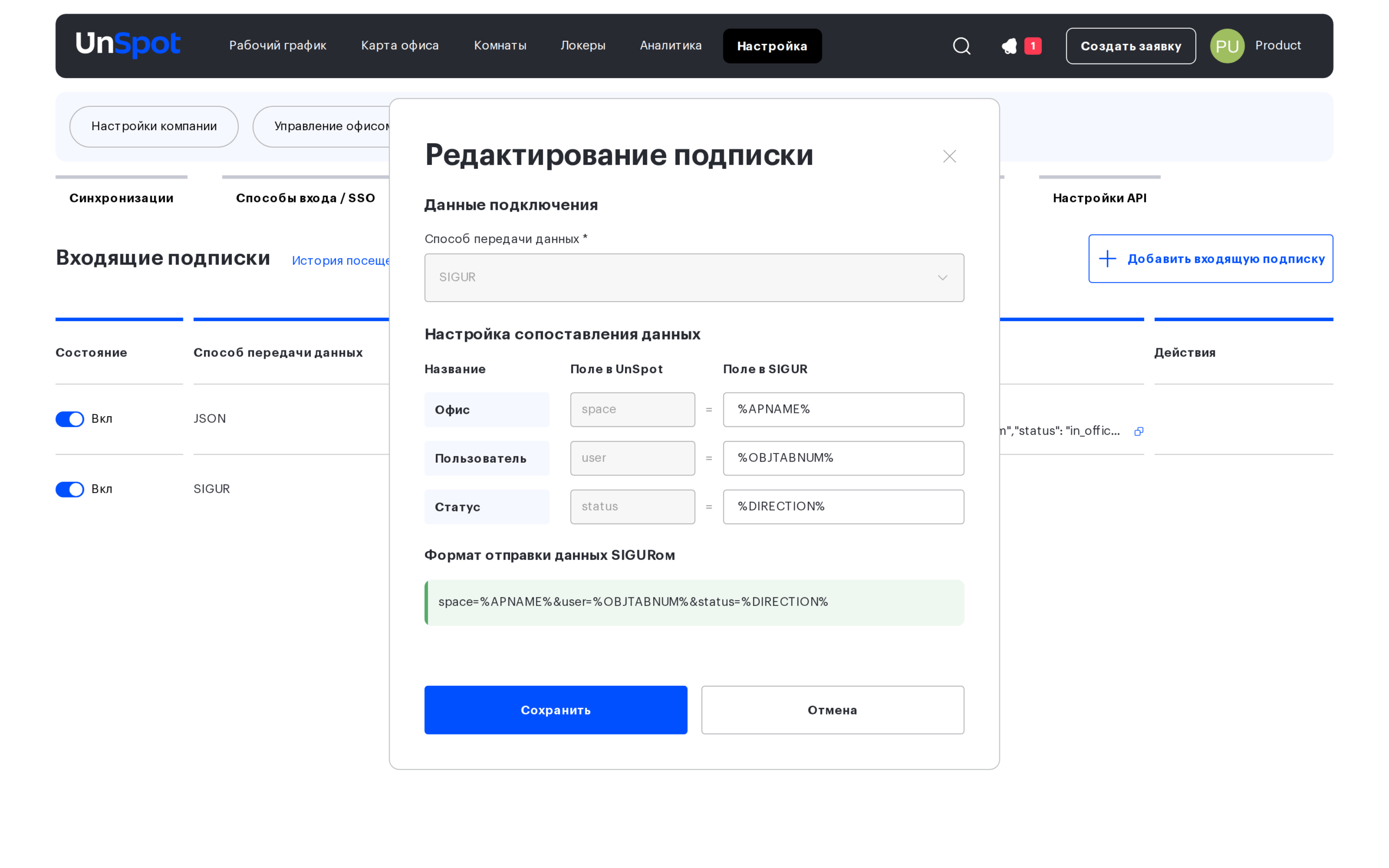This screenshot has height=868, width=1389.
Task: Copy the JSON row payload
Action: [1139, 431]
